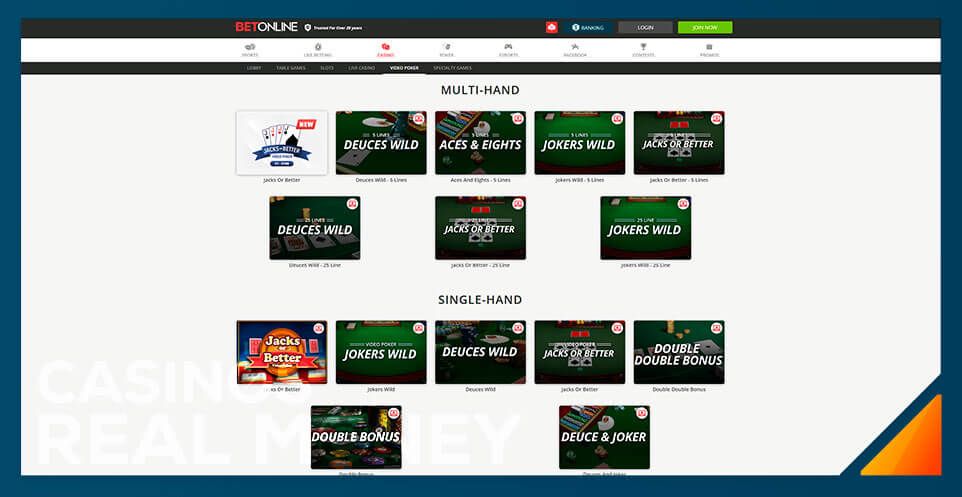Switch to the Lobby tab
Image resolution: width=962 pixels, height=497 pixels.
[x=254, y=68]
